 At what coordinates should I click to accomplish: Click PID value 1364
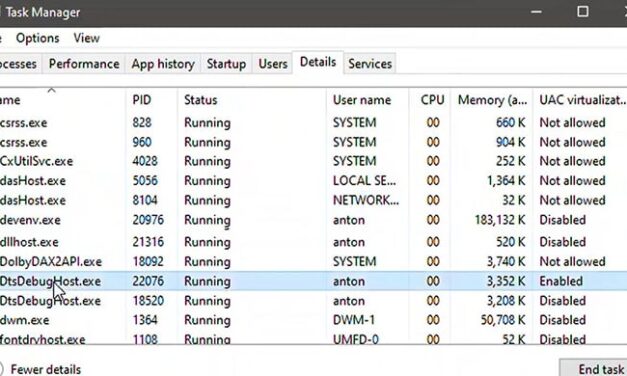coord(145,320)
